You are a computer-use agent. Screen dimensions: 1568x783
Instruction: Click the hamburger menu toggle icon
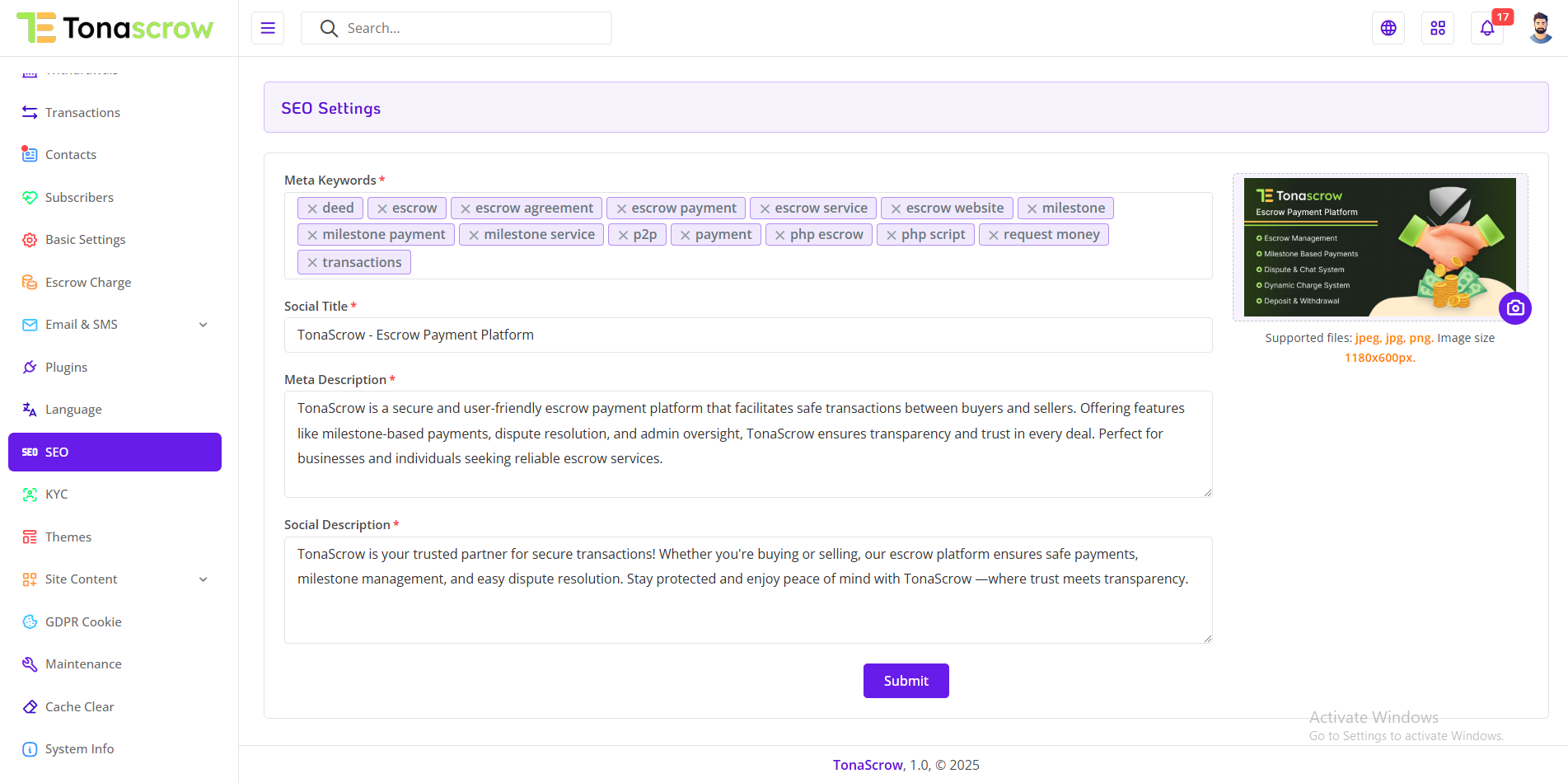tap(268, 28)
